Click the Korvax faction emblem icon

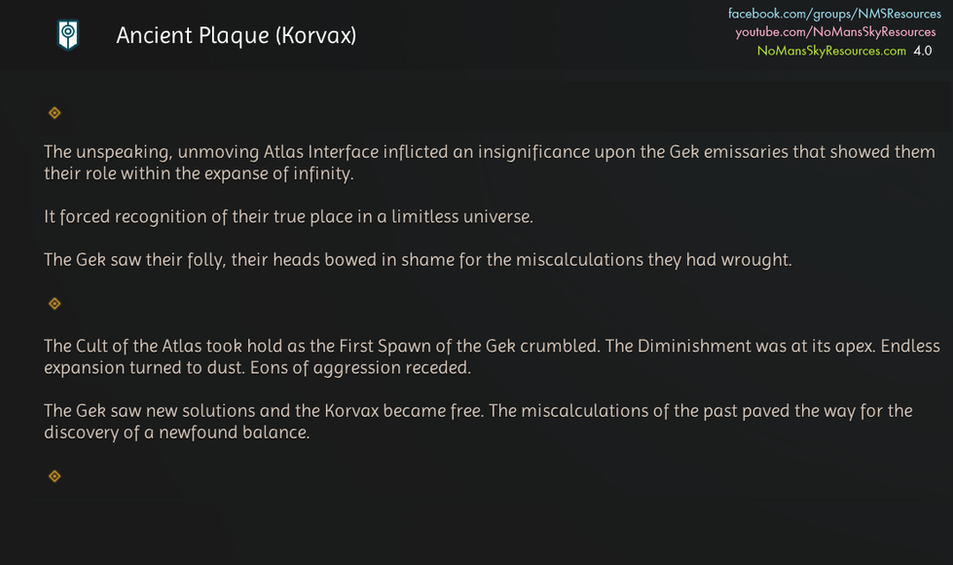click(x=67, y=36)
